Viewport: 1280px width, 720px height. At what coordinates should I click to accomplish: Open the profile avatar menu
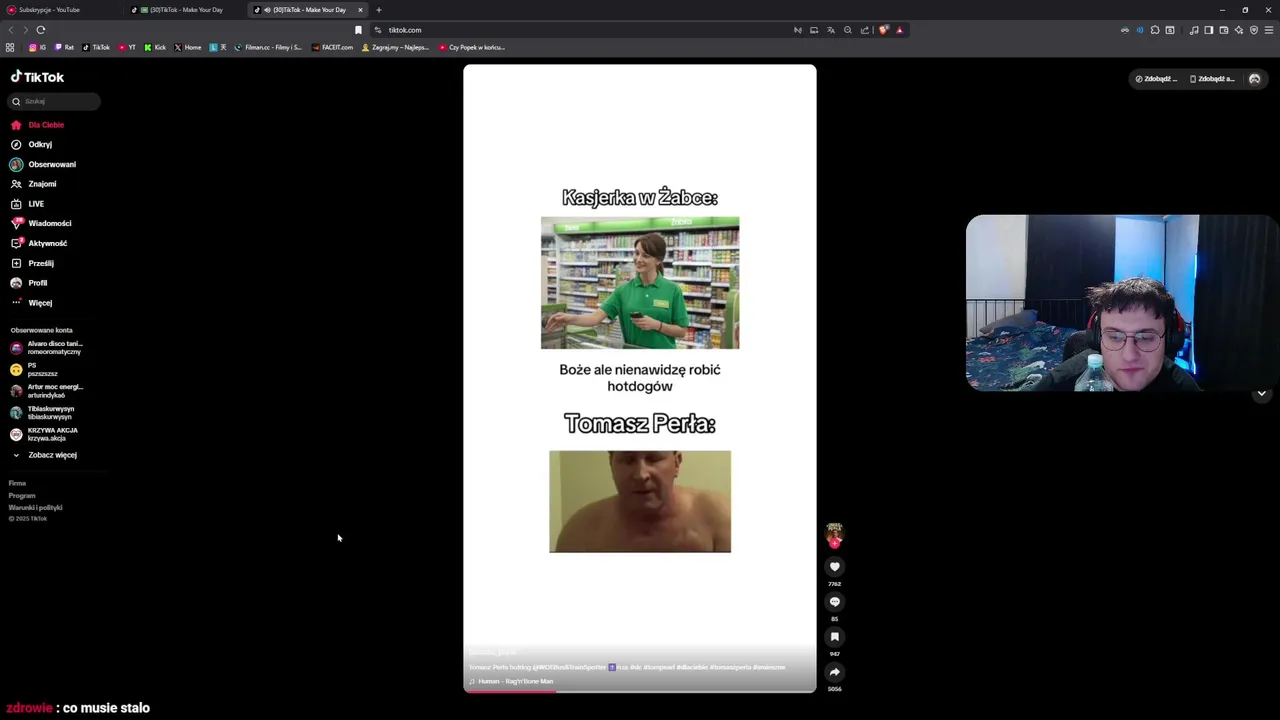click(x=1255, y=79)
